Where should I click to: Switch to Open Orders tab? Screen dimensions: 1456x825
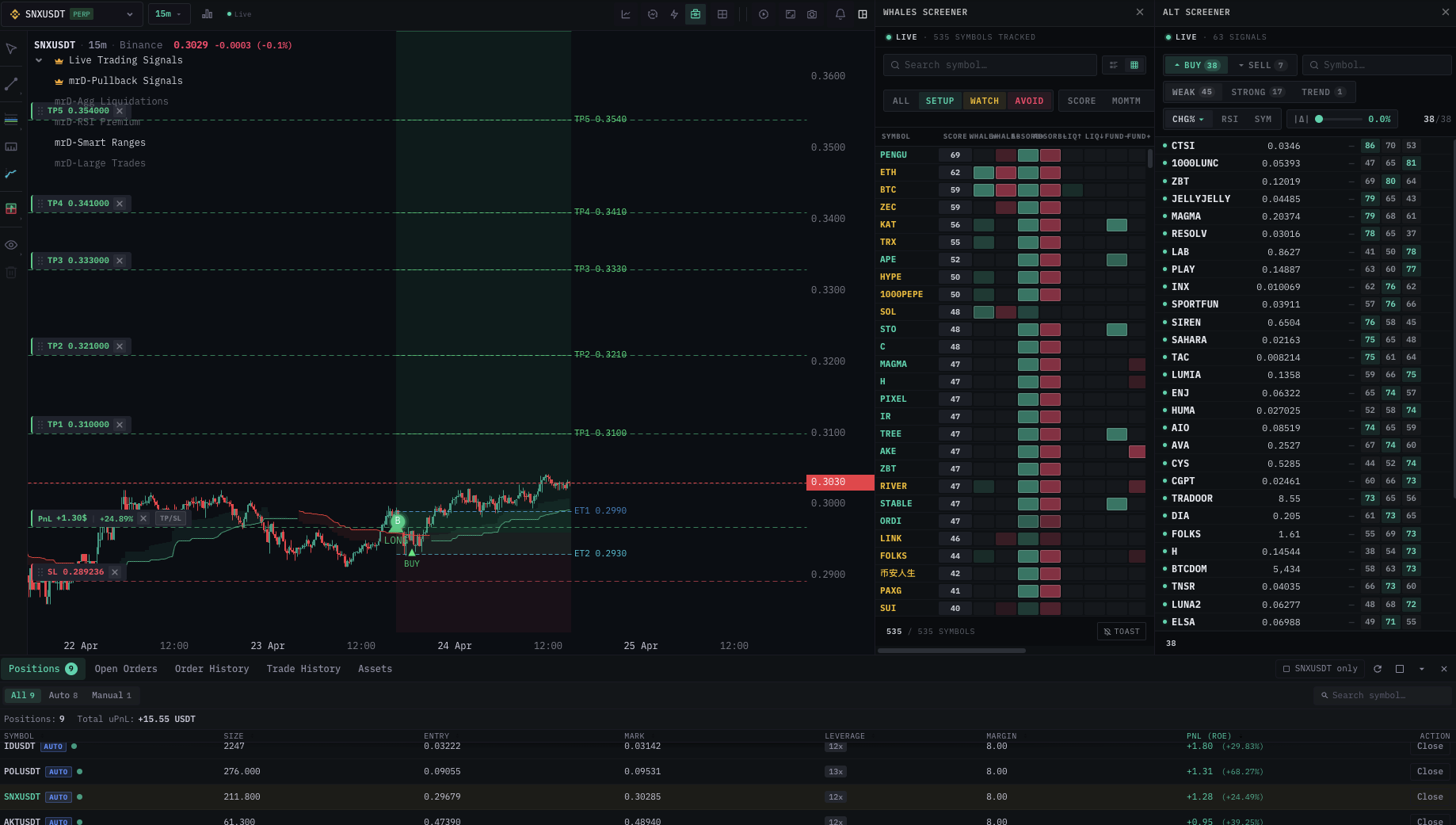point(126,669)
